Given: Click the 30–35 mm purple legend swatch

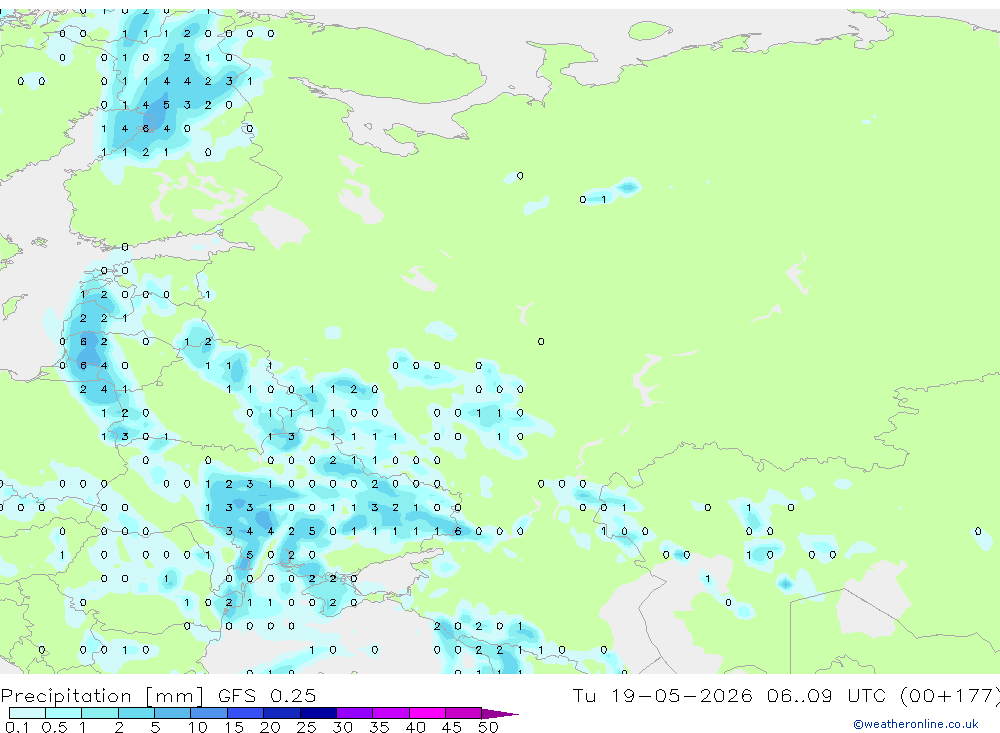Looking at the screenshot, I should click(x=355, y=713).
